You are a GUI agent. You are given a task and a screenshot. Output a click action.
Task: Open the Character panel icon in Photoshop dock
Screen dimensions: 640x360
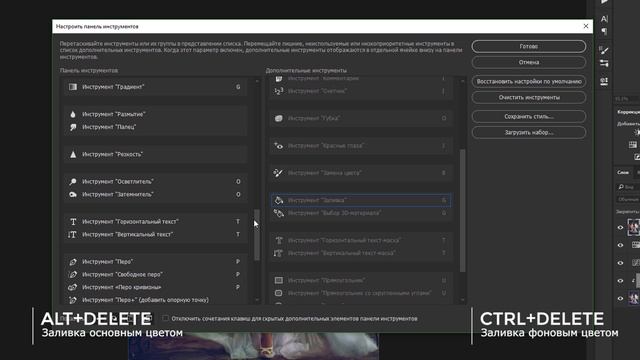coord(604,19)
